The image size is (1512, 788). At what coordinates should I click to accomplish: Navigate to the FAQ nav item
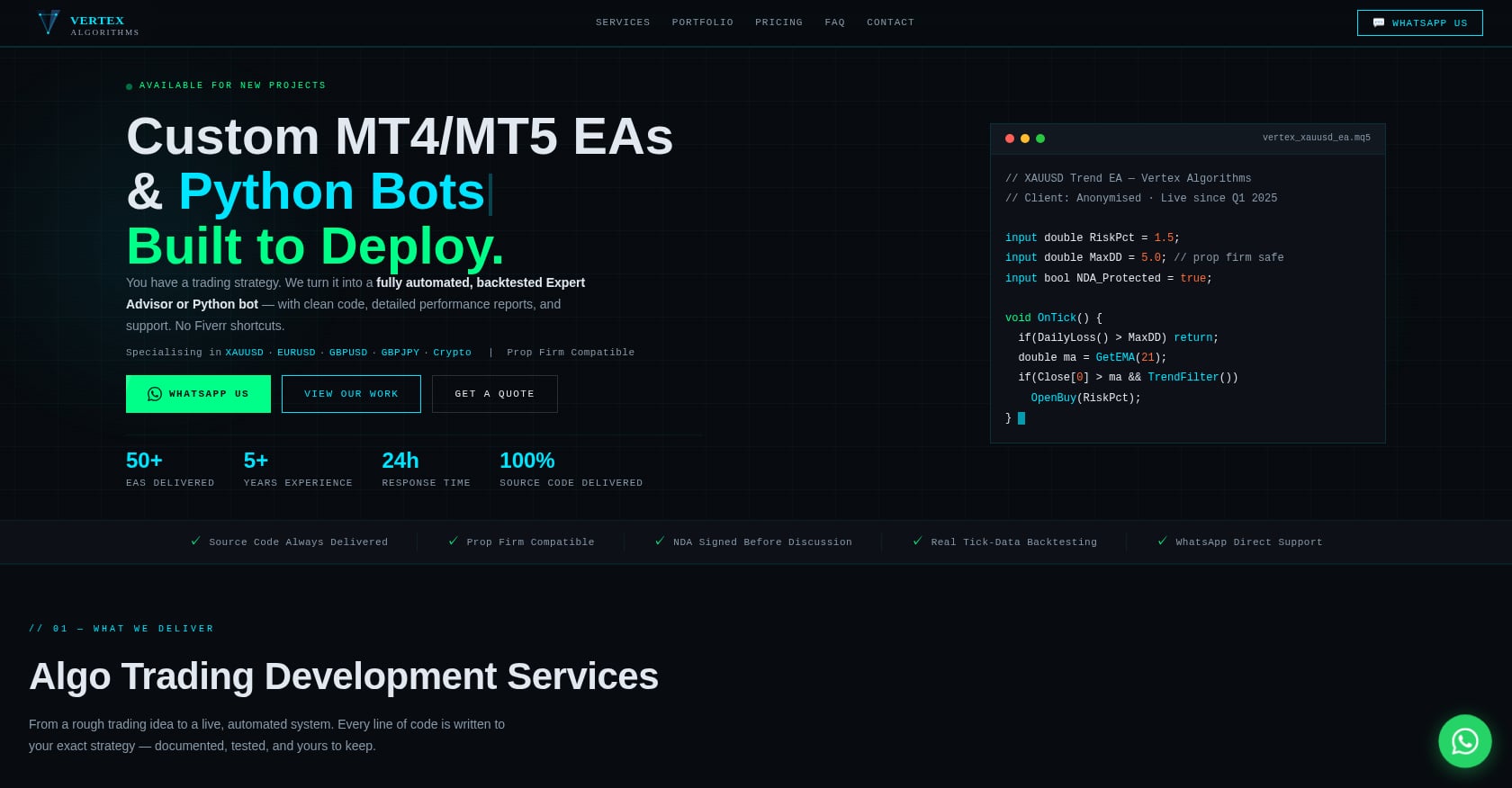(x=835, y=22)
